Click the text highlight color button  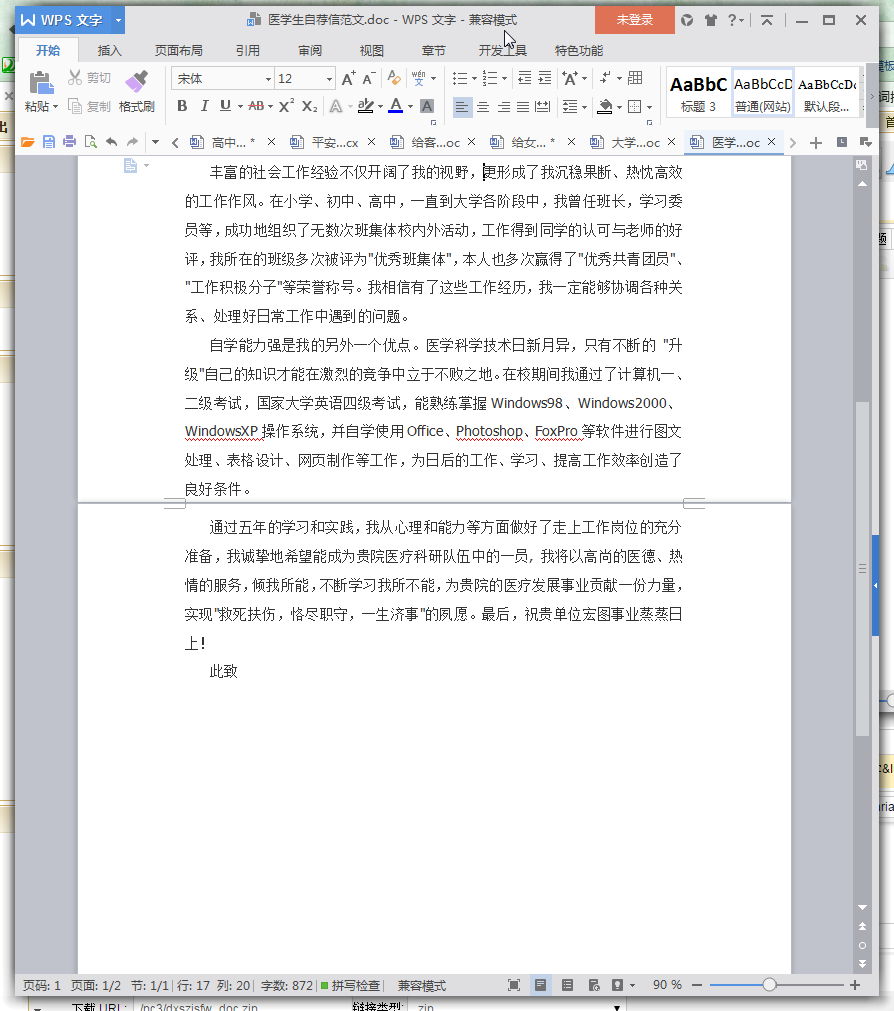365,106
